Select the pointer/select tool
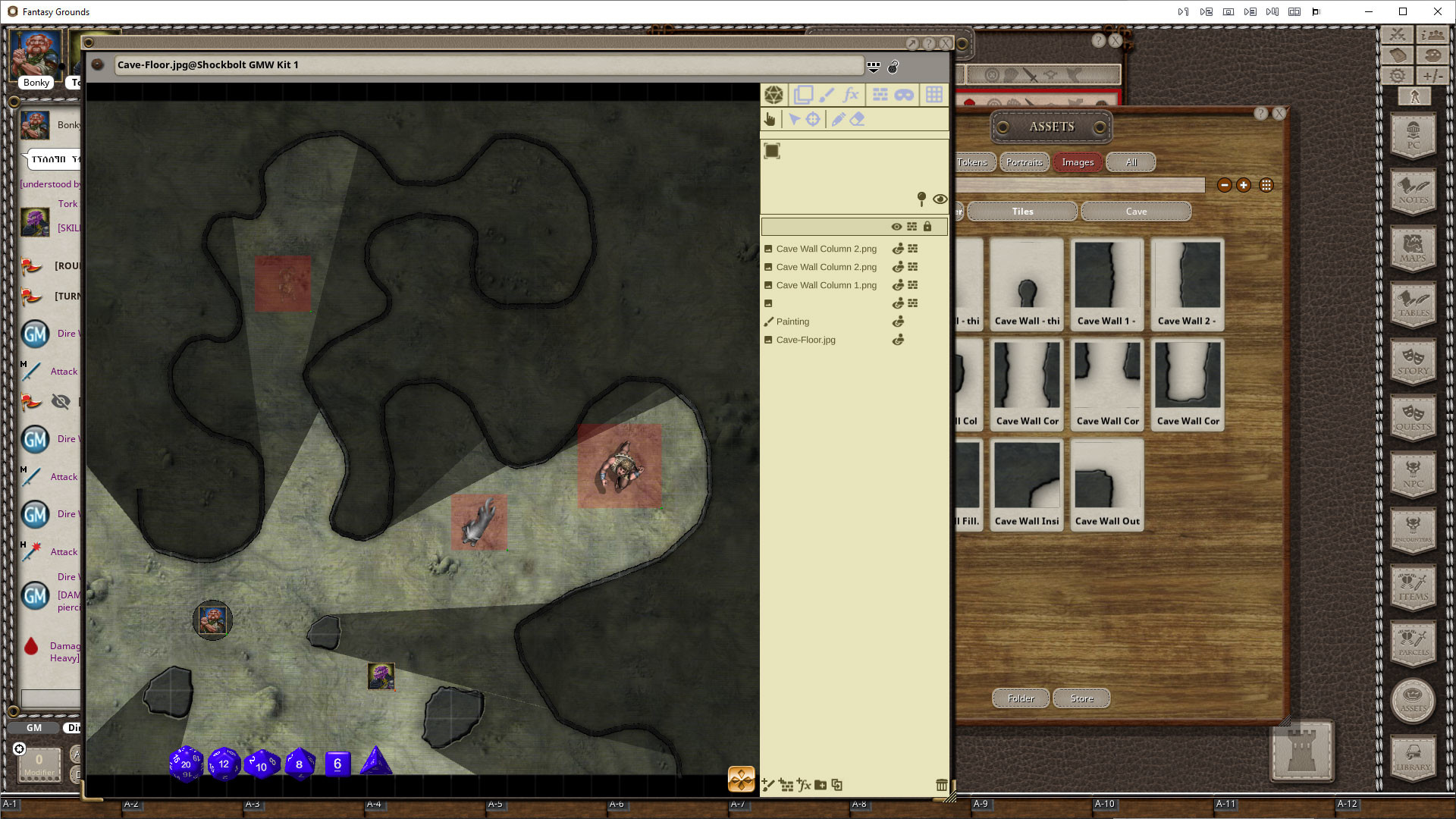 (x=795, y=119)
